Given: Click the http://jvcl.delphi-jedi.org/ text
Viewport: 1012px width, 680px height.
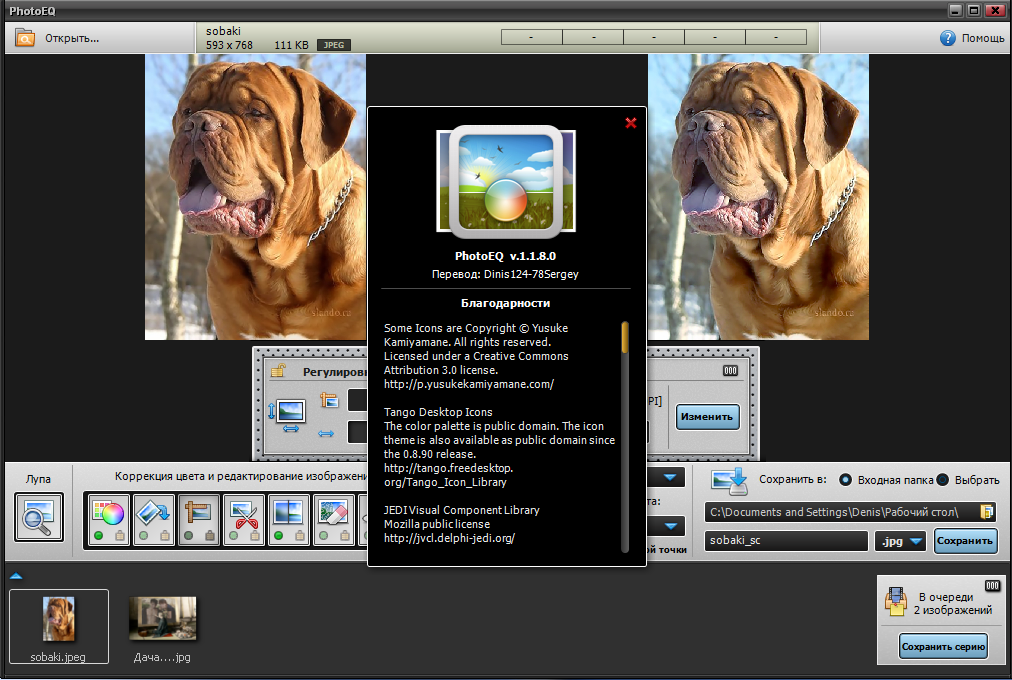Looking at the screenshot, I should [x=449, y=538].
